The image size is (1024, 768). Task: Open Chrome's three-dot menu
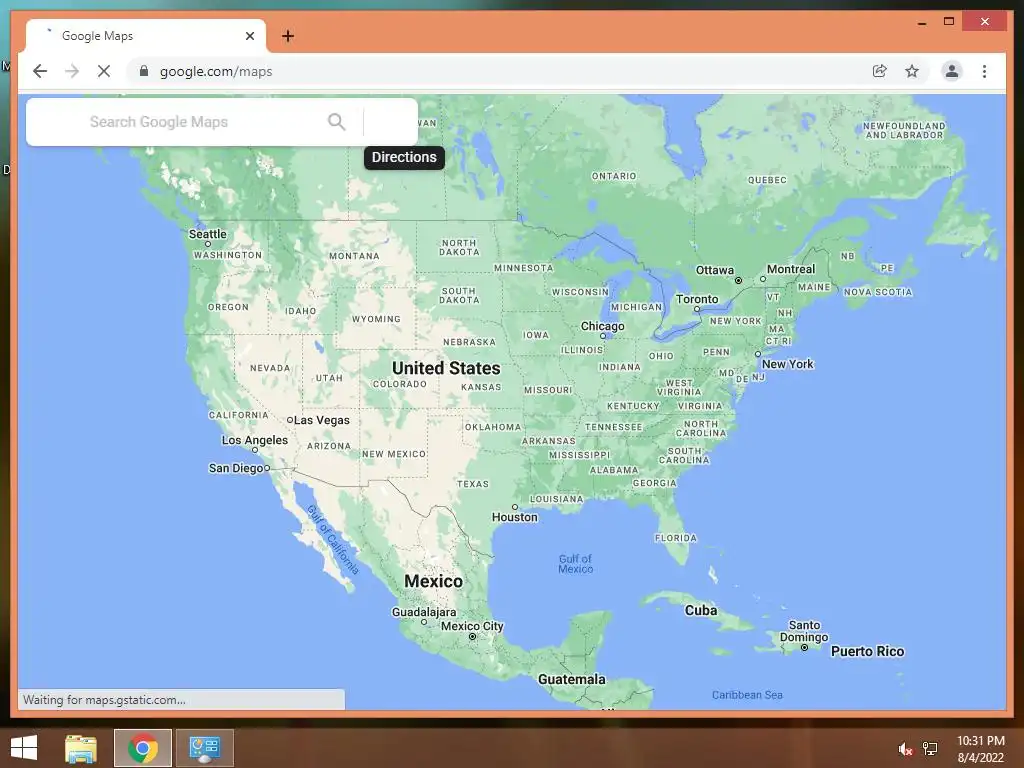pyautogui.click(x=984, y=71)
